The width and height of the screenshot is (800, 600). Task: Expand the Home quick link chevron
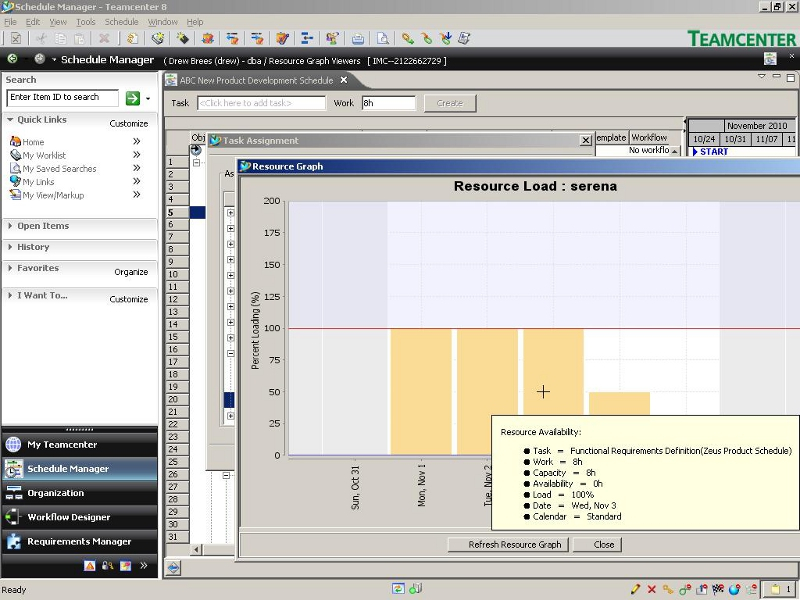[136, 141]
